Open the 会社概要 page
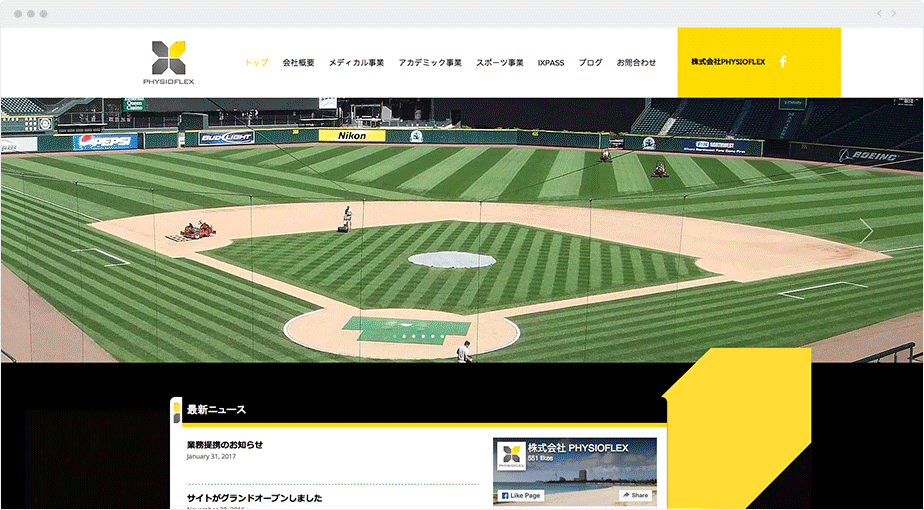 (x=298, y=62)
